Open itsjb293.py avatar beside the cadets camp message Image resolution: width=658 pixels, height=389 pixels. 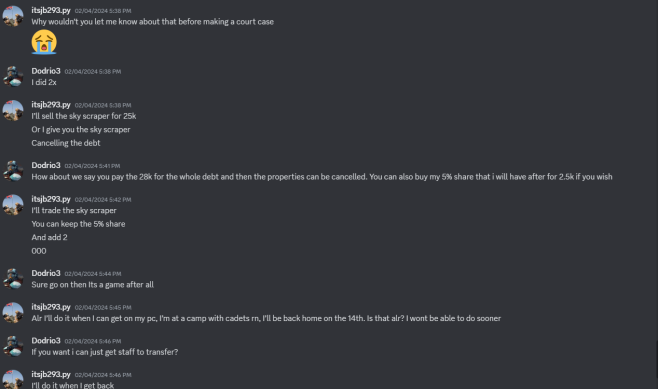[13, 313]
